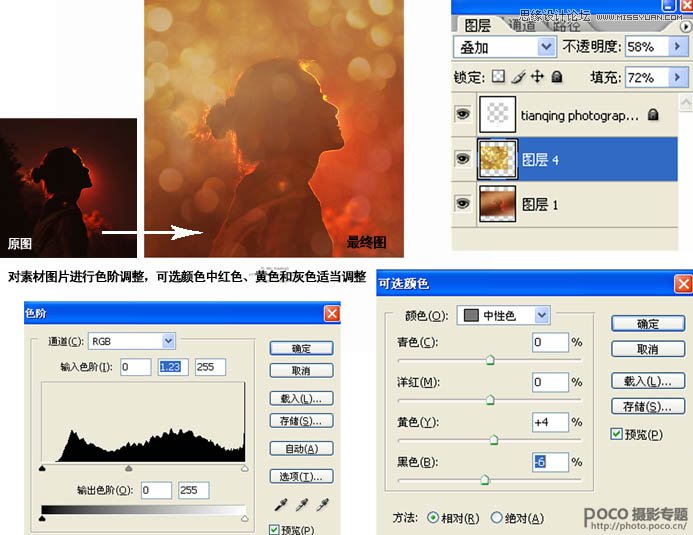Toggle lock position move icon
The width and height of the screenshot is (693, 535).
click(x=537, y=76)
